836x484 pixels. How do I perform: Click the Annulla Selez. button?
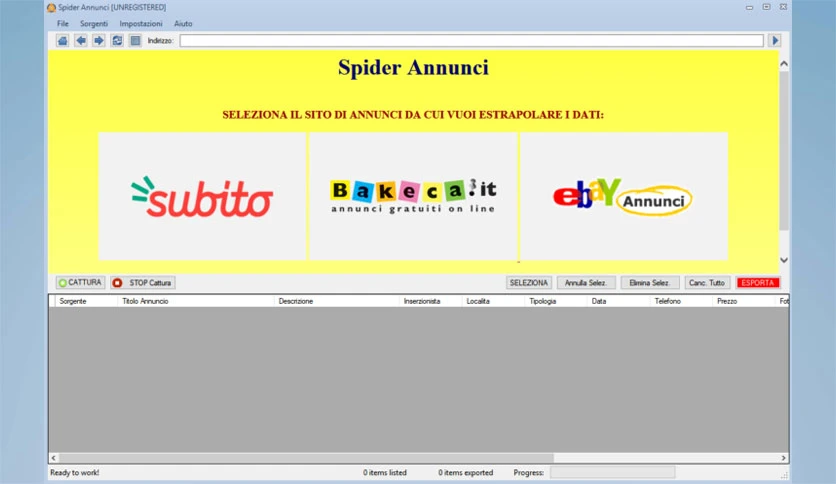[586, 283]
